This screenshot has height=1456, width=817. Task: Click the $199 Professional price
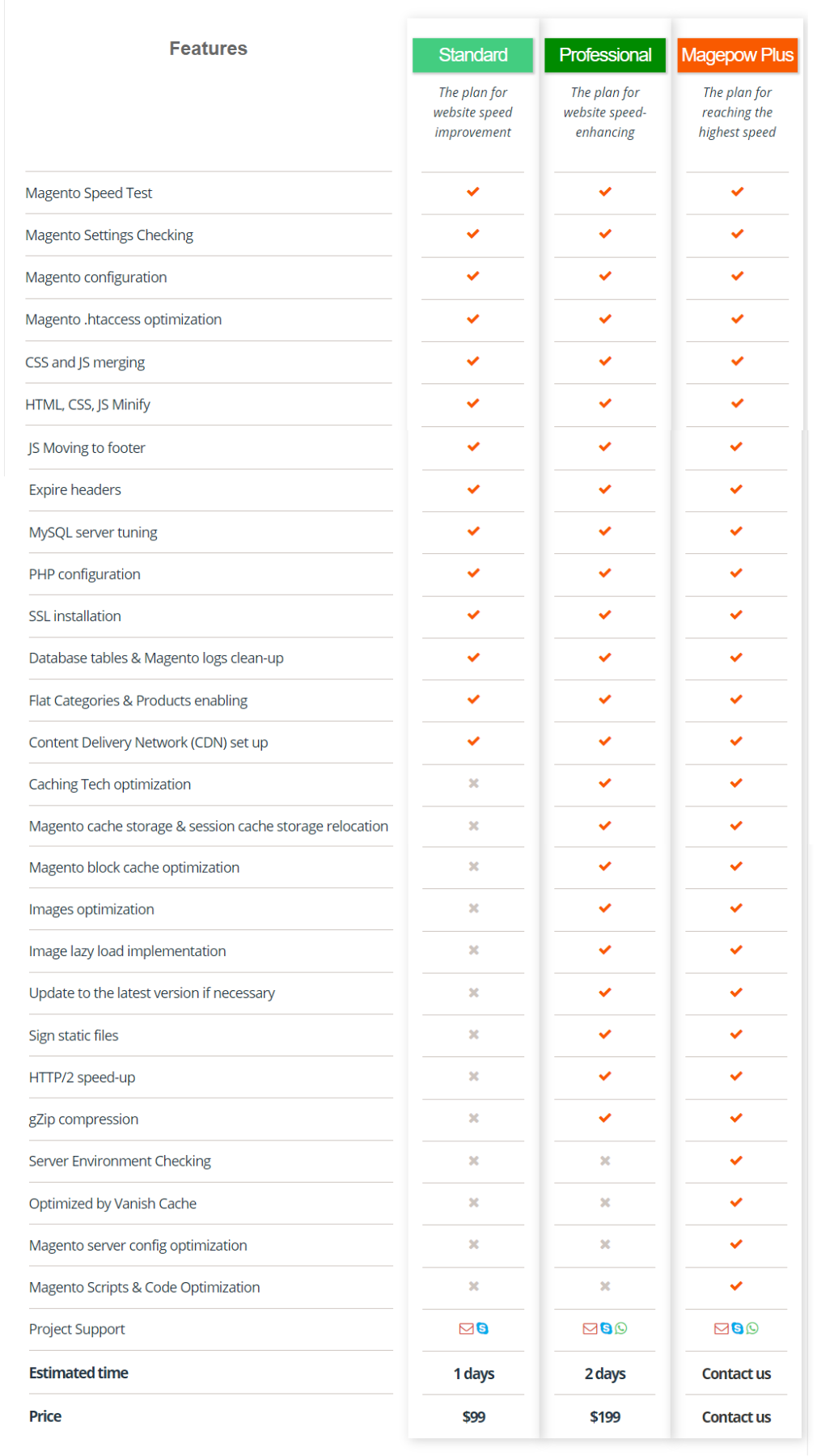coord(605,1417)
